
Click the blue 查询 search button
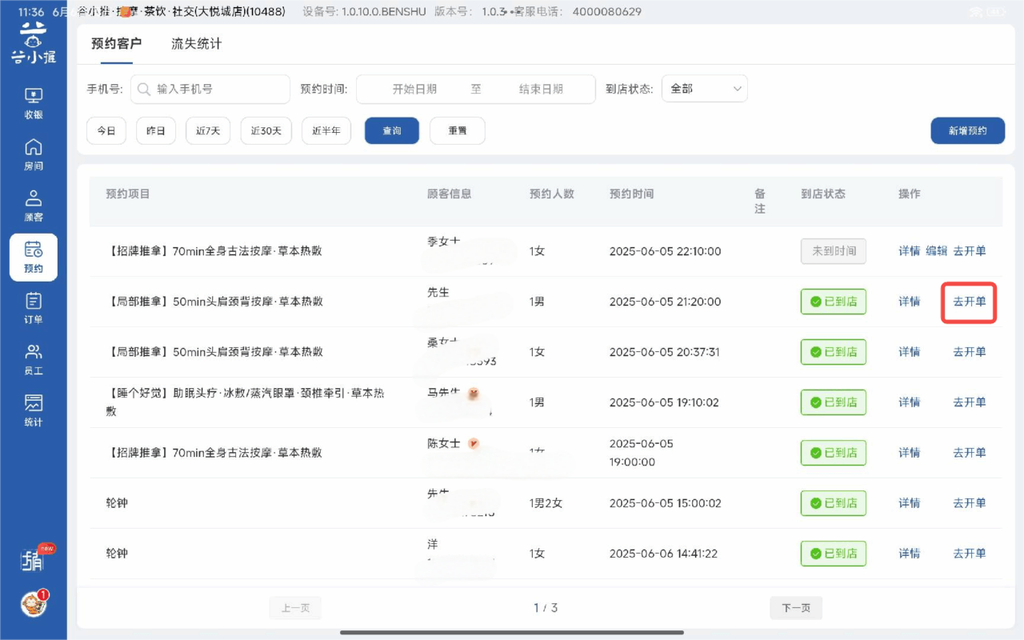pos(392,131)
